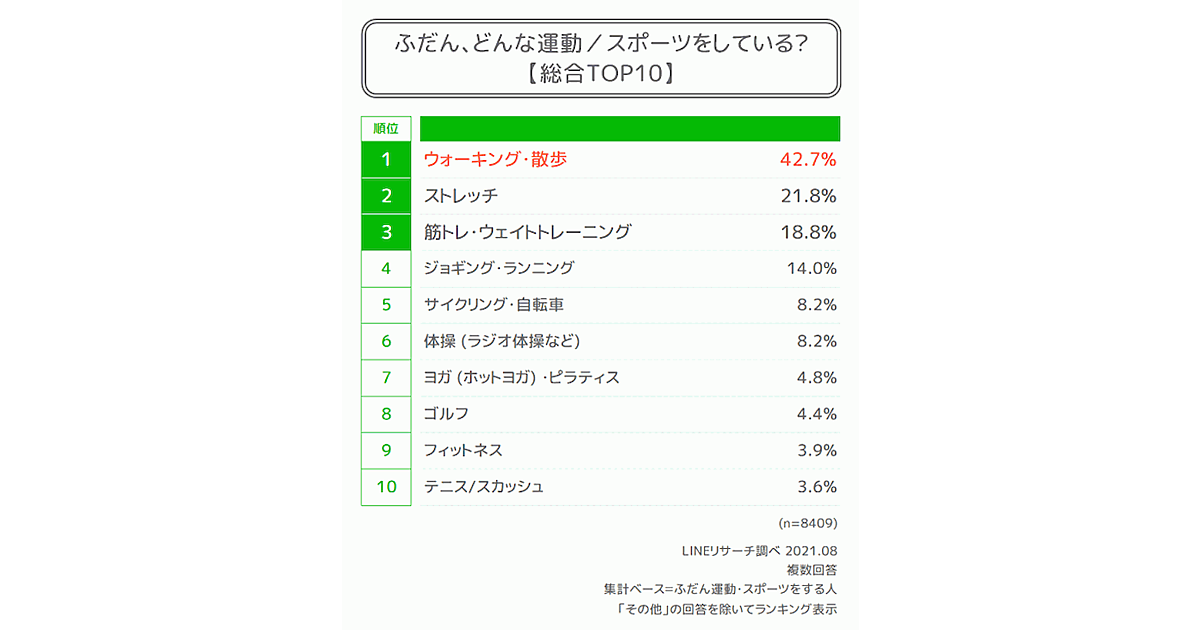Viewport: 1200px width, 630px height.
Task: Click the 体操 (ラジオ体操など) label
Action: pyautogui.click(x=502, y=341)
